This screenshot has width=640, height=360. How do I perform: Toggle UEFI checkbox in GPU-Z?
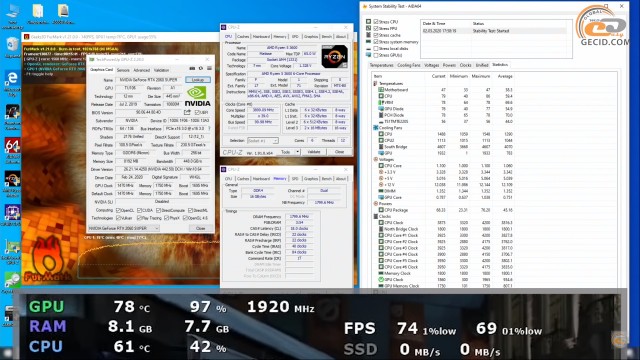197,112
